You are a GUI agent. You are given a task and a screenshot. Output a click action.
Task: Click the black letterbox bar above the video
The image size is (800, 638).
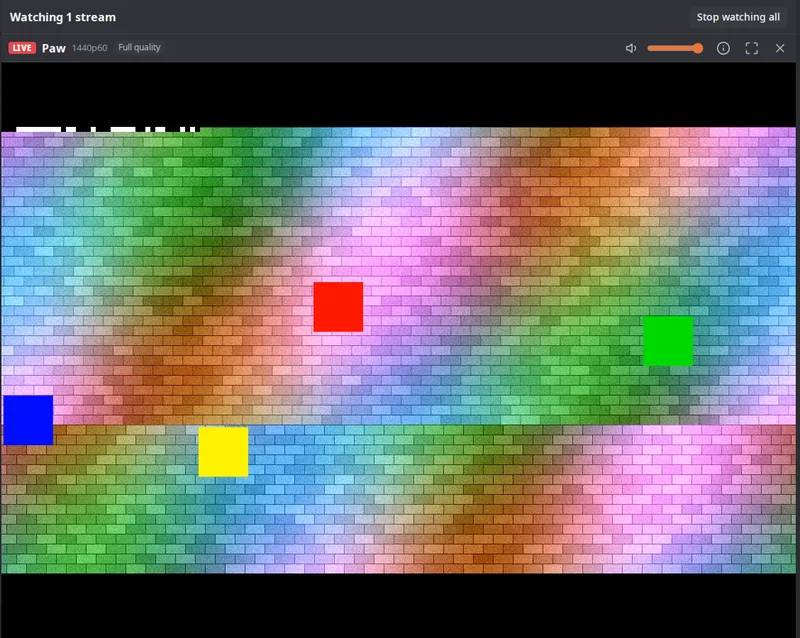tap(398, 94)
